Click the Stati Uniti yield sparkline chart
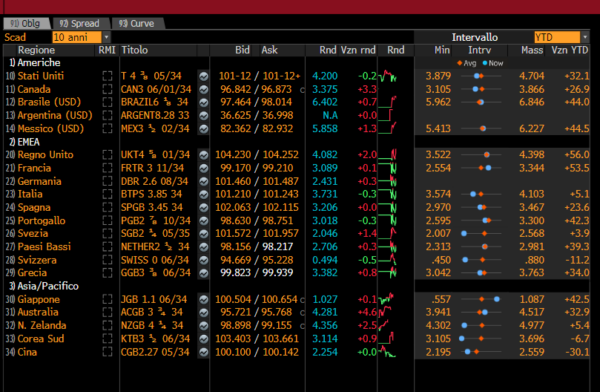 387,76
